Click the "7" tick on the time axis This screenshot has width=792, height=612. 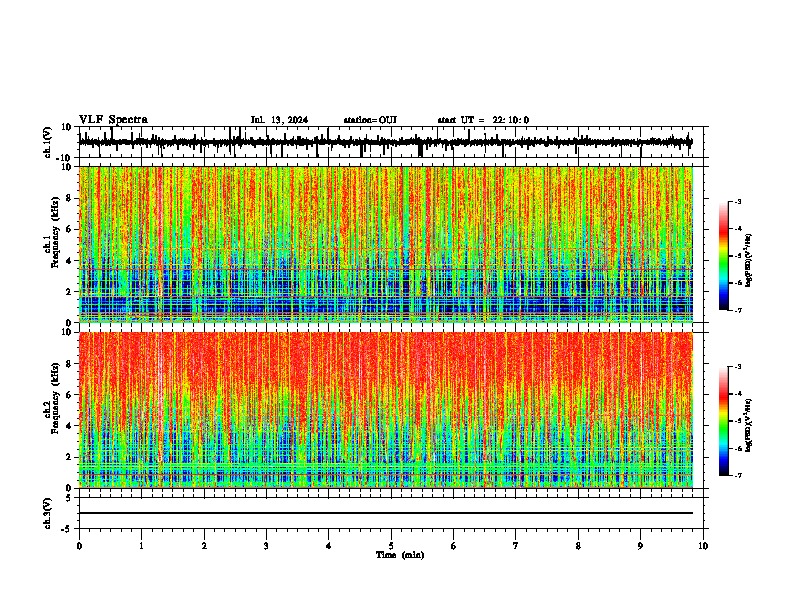pos(516,546)
